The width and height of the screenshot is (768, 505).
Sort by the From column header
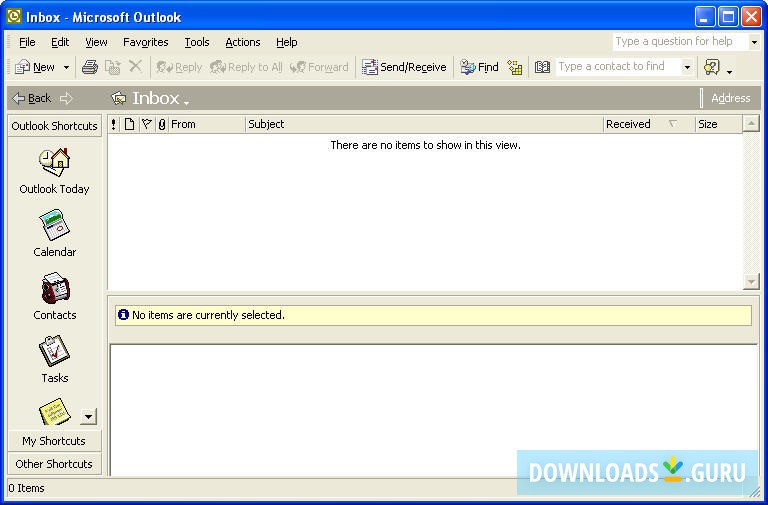(207, 124)
